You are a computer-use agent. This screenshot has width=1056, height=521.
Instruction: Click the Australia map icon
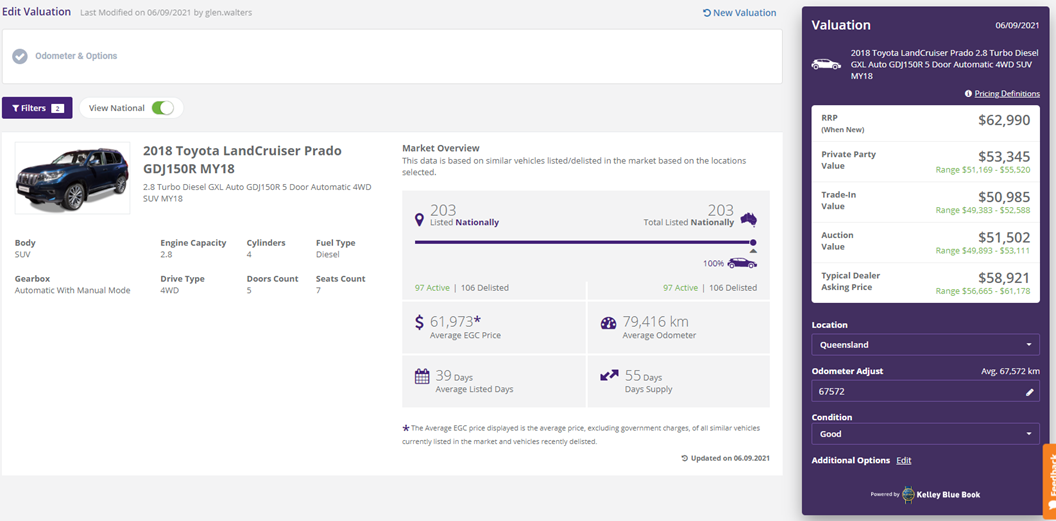[748, 219]
